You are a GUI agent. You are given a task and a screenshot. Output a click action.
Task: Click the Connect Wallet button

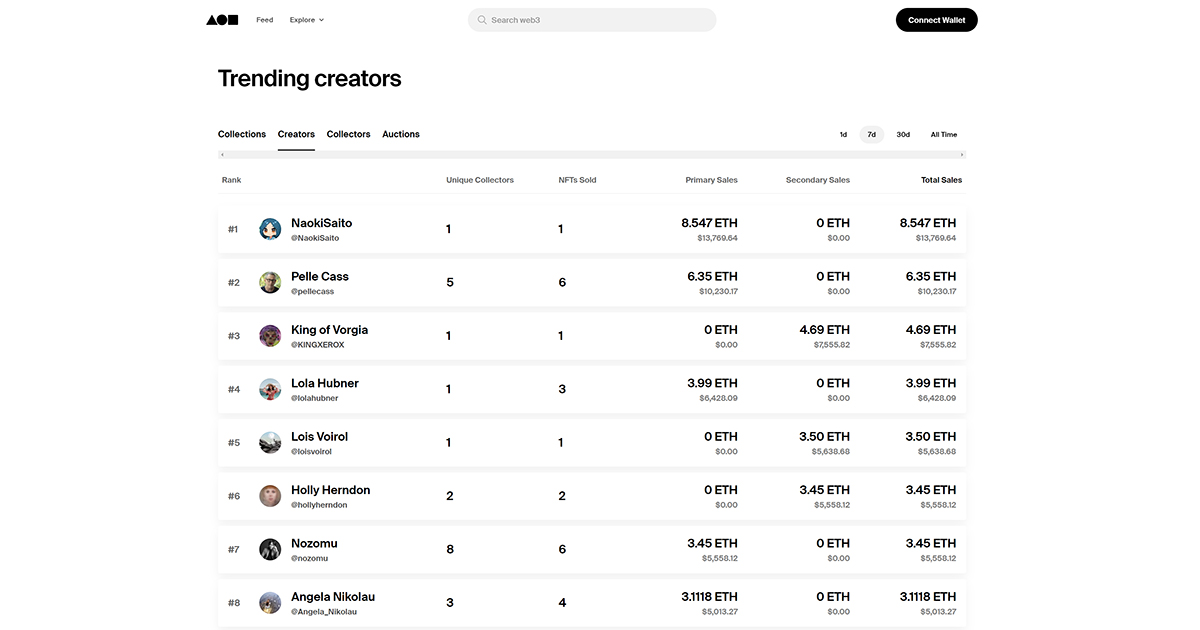(x=937, y=20)
